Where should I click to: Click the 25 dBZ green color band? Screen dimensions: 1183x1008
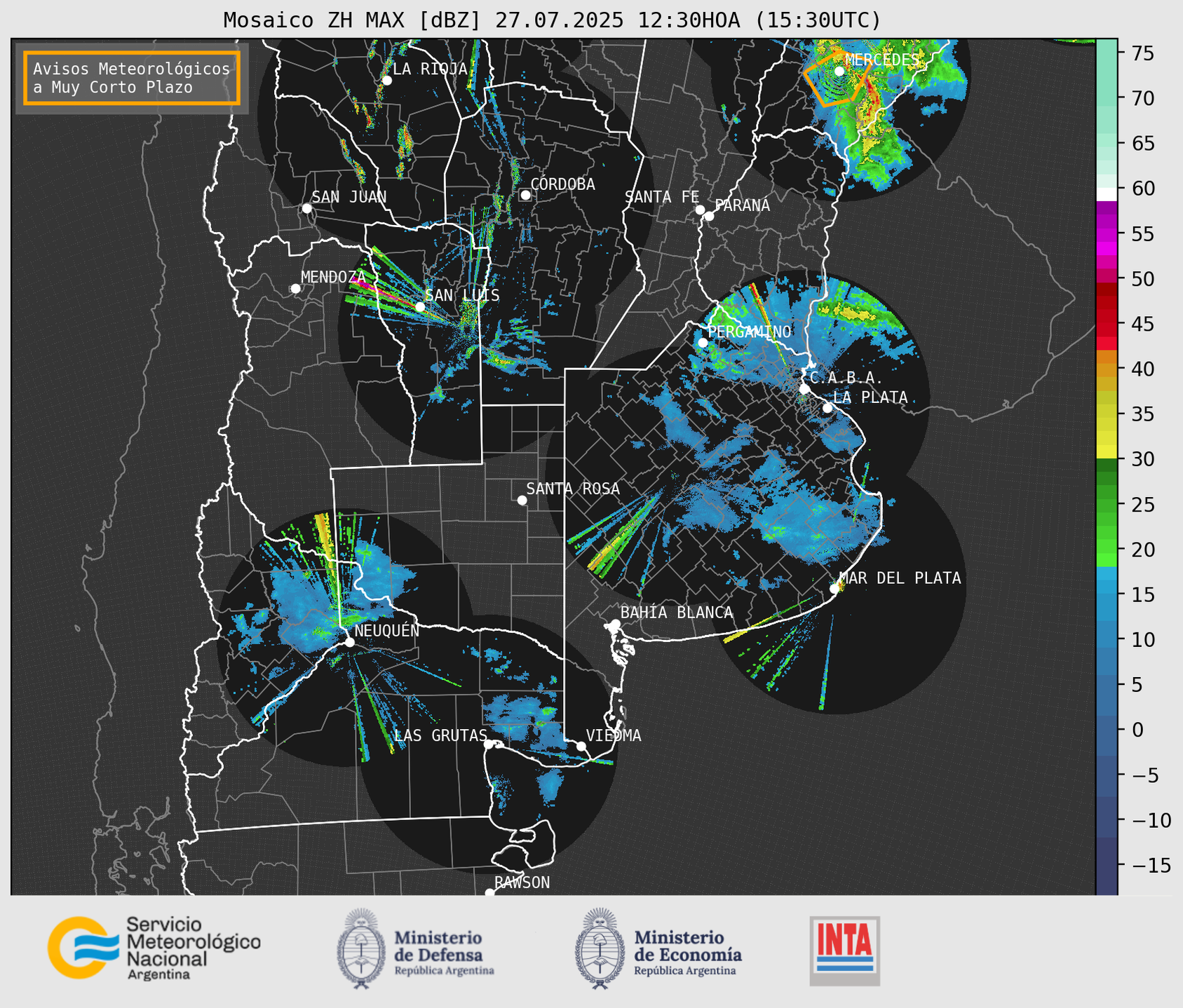(x=1107, y=505)
